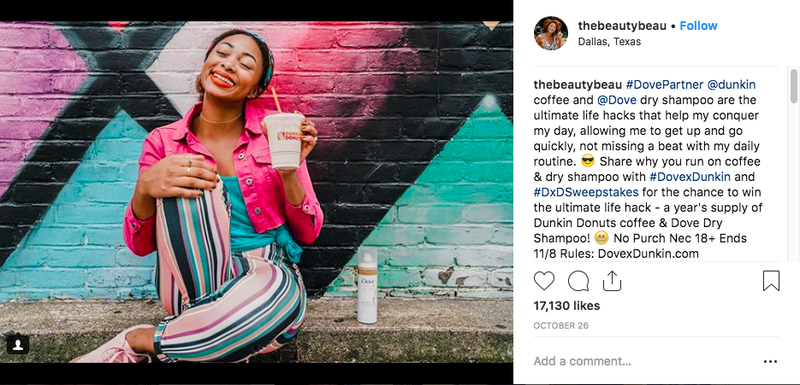Open comments via speech bubble icon
The image size is (800, 385).
578,281
